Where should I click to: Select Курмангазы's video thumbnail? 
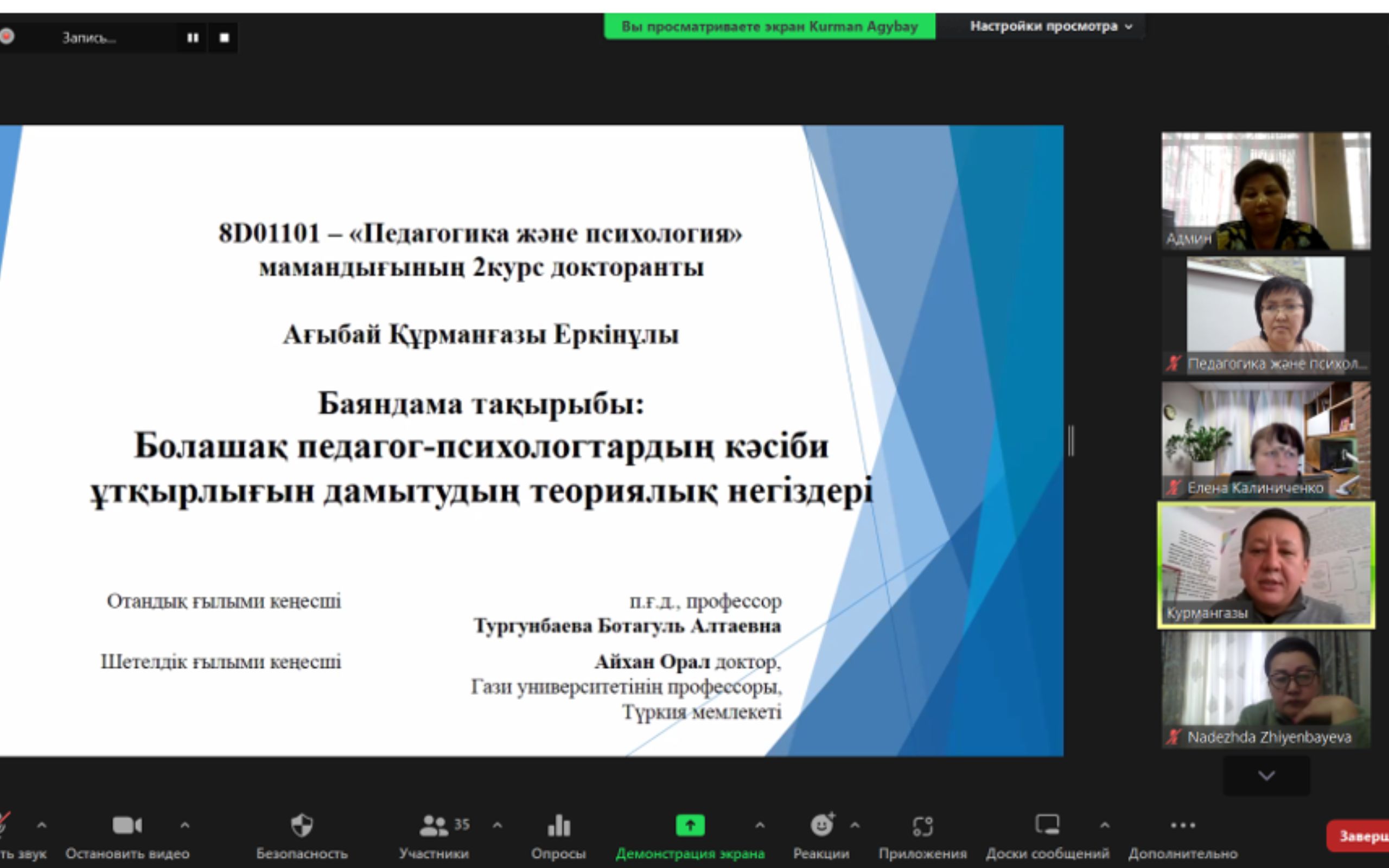pyautogui.click(x=1266, y=565)
